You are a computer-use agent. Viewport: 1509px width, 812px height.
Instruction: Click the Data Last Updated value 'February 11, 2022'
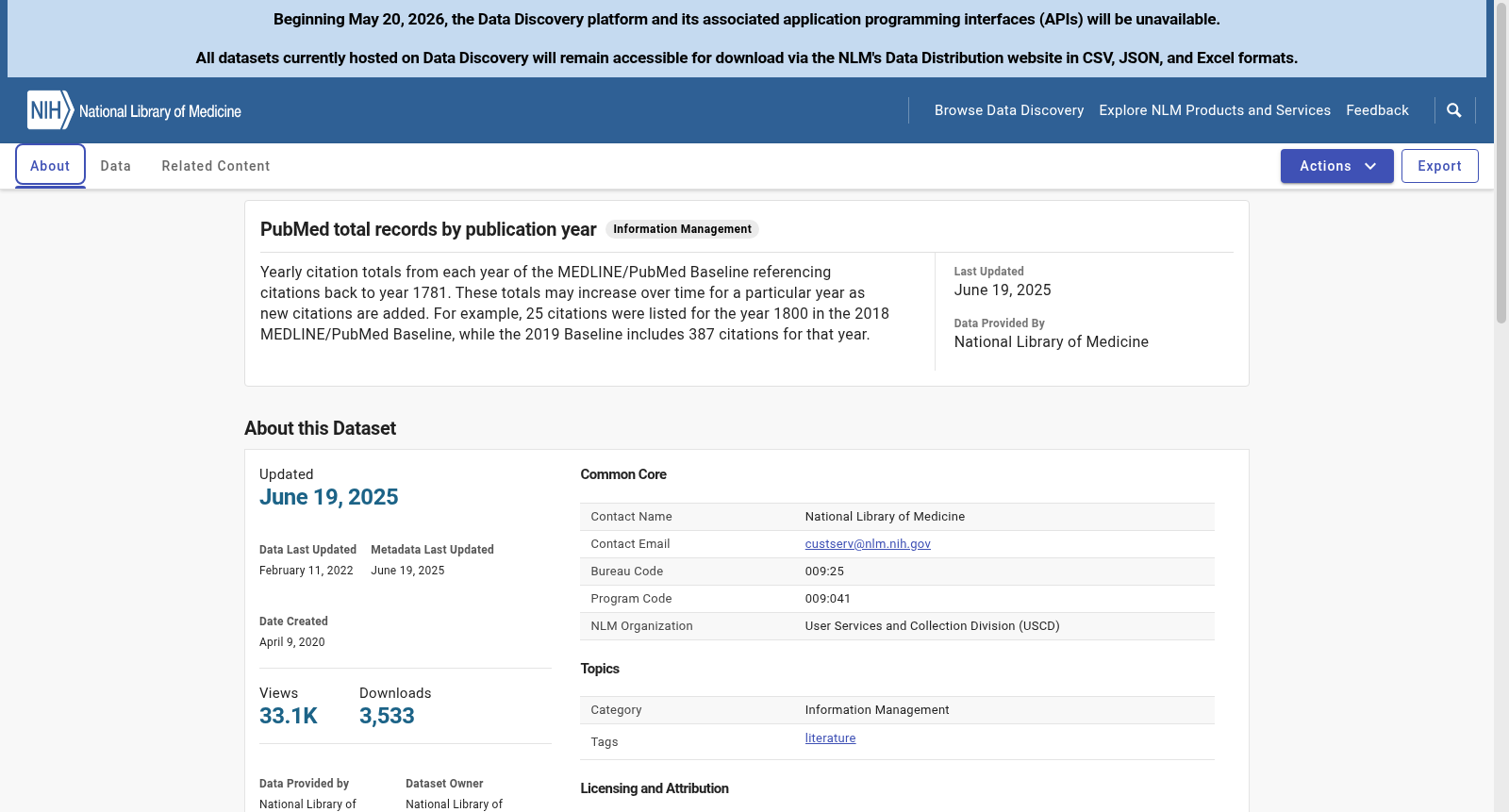pyautogui.click(x=307, y=571)
